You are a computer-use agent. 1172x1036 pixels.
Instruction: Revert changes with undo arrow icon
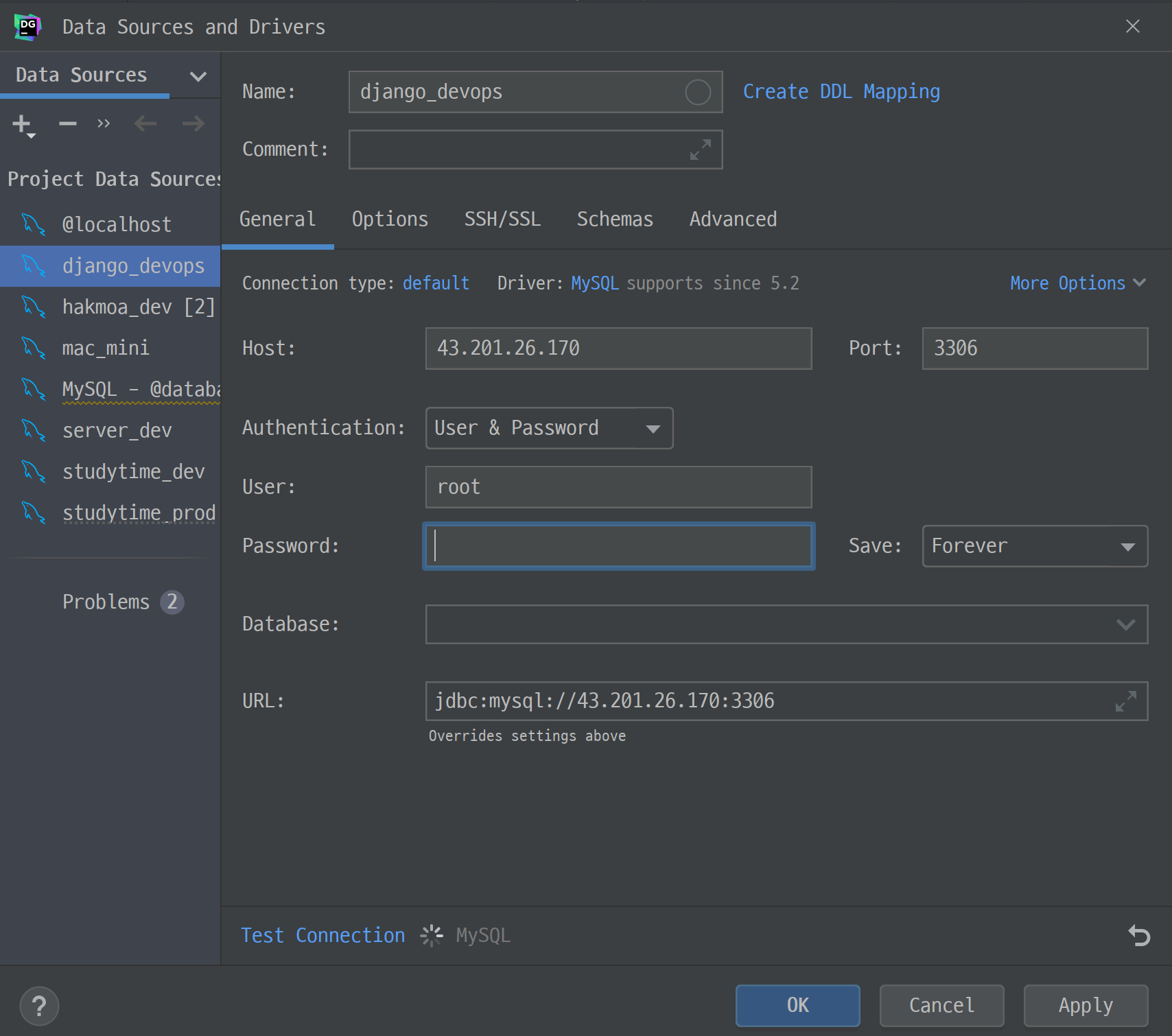coord(1139,935)
